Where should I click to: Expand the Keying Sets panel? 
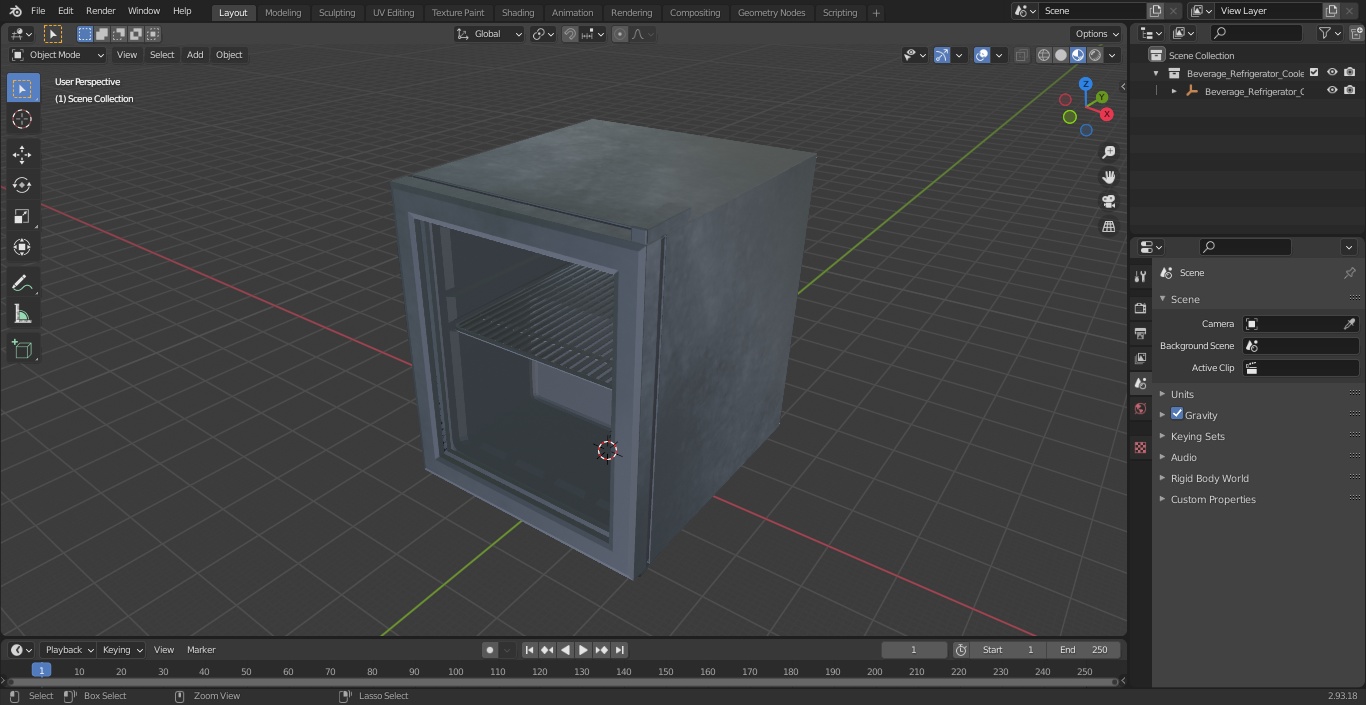tap(1197, 436)
